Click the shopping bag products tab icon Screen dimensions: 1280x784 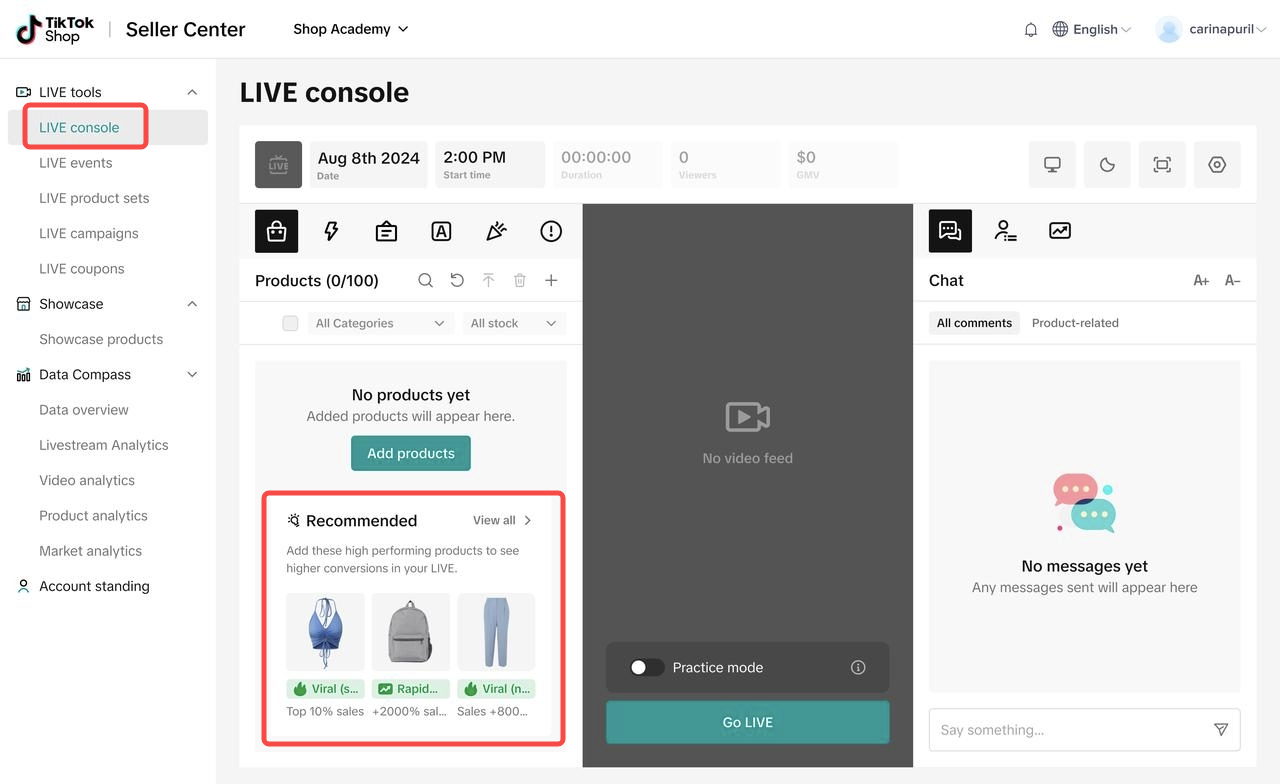[276, 231]
